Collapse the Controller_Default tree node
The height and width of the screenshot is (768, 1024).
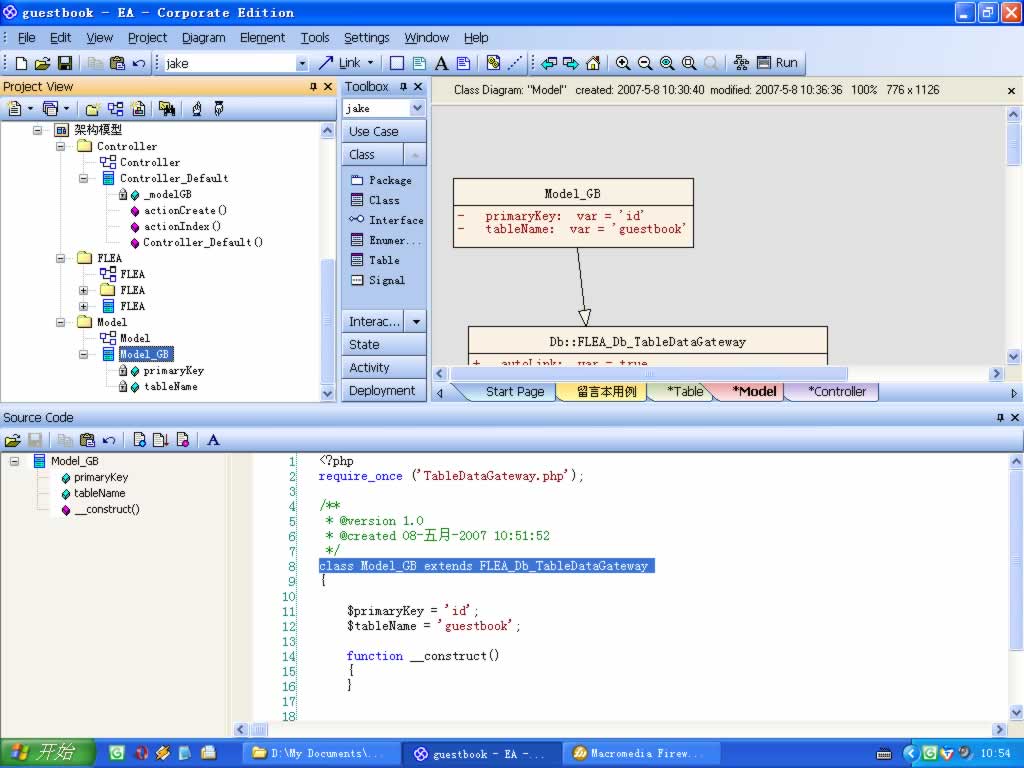pos(84,178)
